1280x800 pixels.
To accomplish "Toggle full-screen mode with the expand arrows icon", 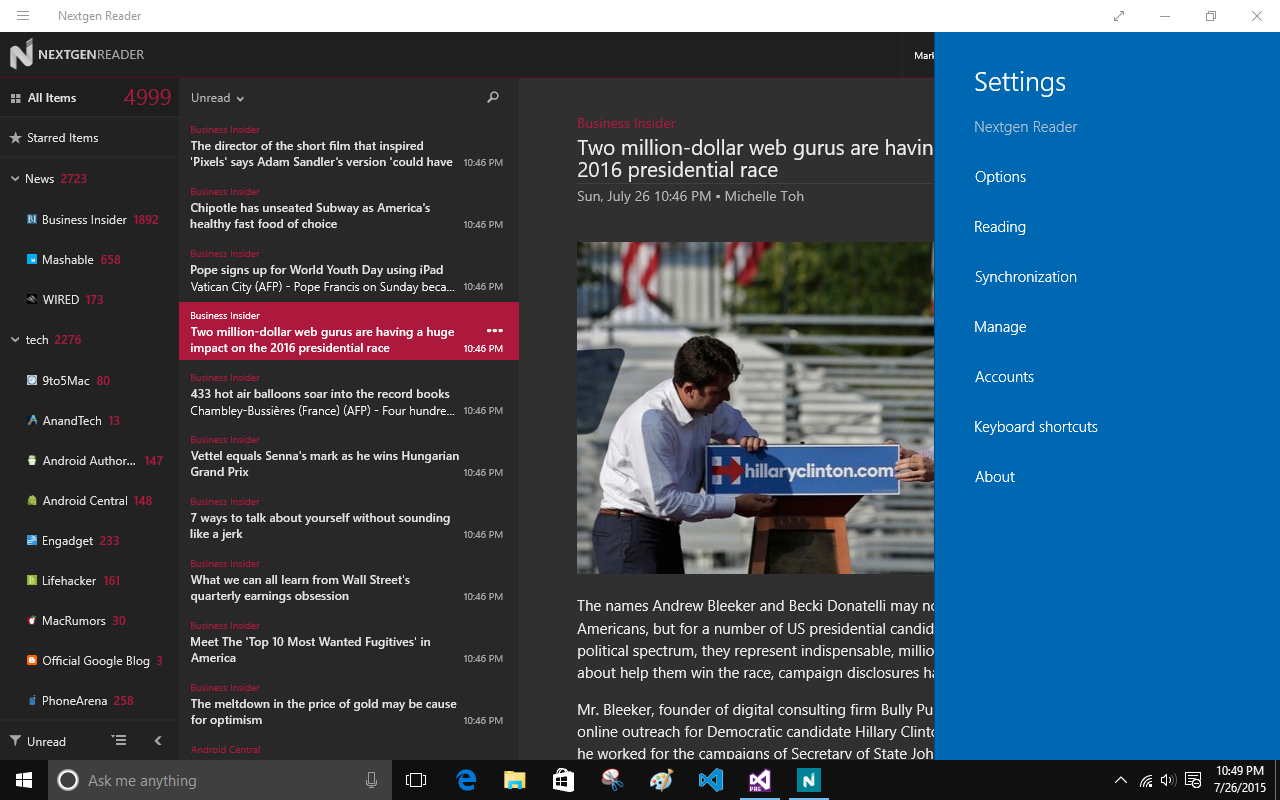I will tap(1119, 16).
